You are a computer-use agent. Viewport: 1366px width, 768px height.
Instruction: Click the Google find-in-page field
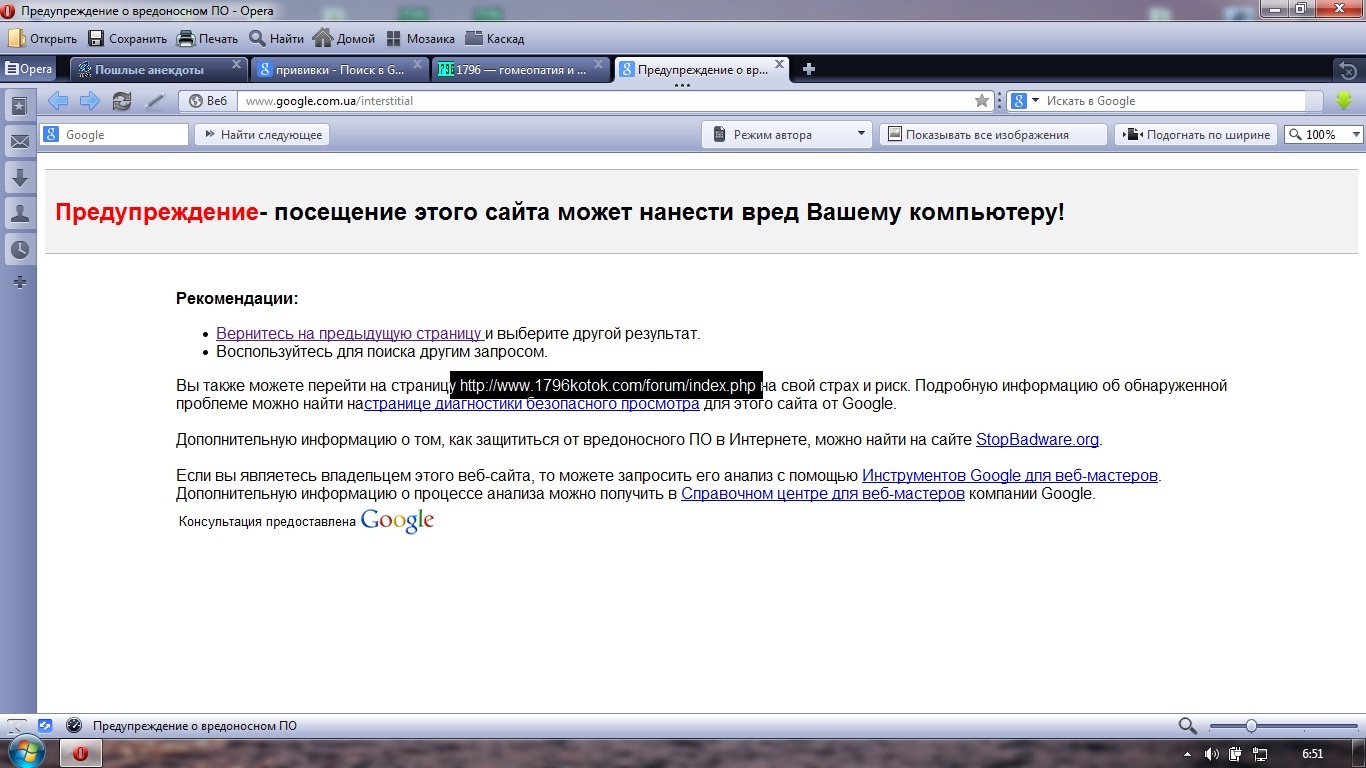point(114,135)
